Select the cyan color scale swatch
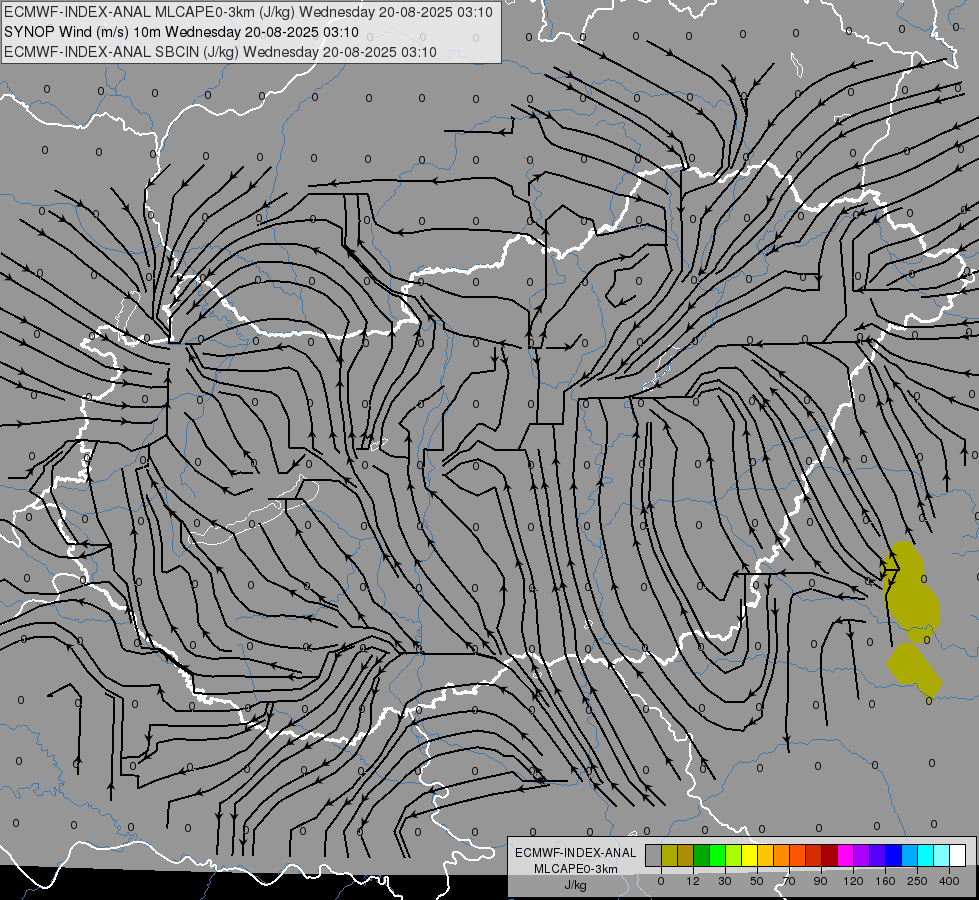 (x=926, y=856)
